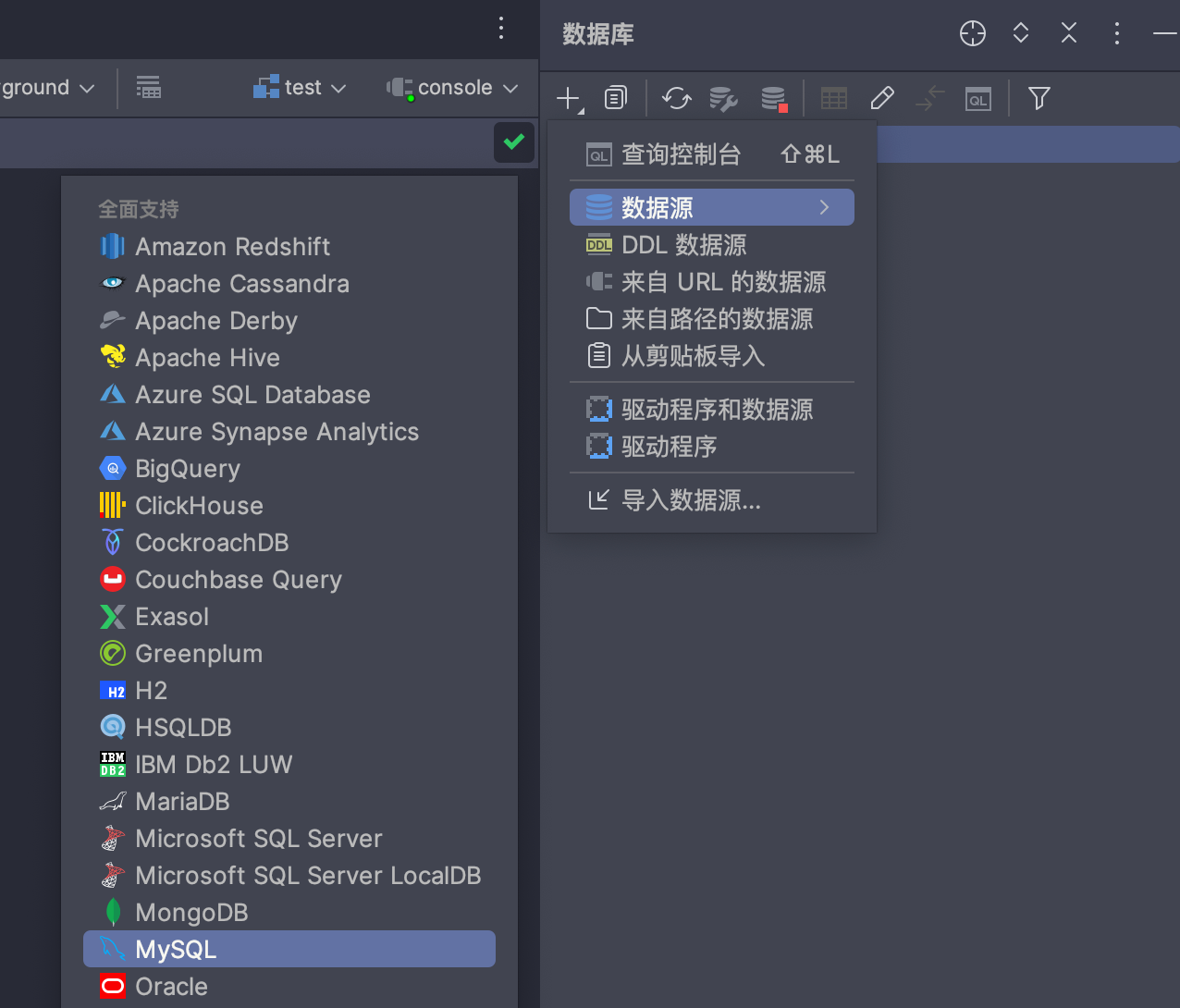Select Greenplum data source

289,653
